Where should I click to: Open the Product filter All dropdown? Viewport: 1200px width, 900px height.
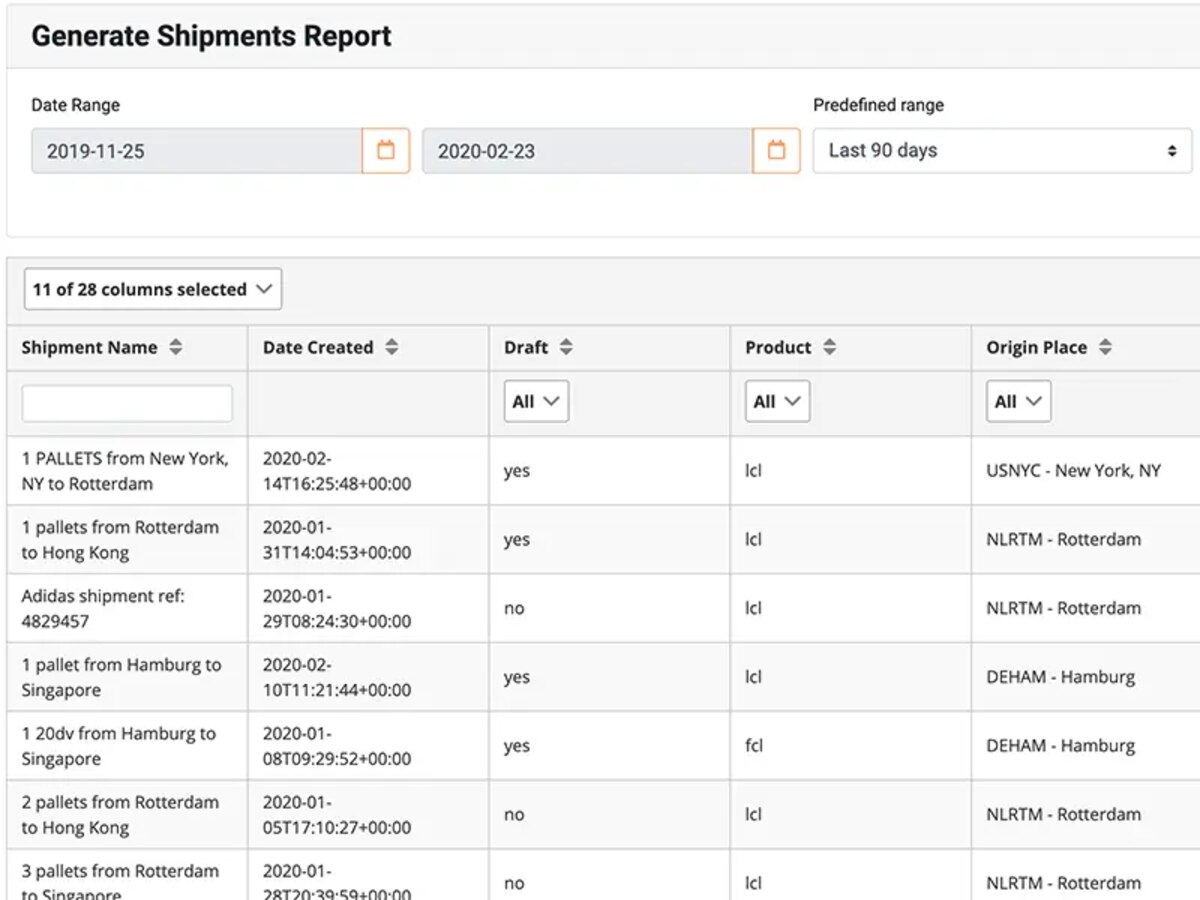(777, 401)
